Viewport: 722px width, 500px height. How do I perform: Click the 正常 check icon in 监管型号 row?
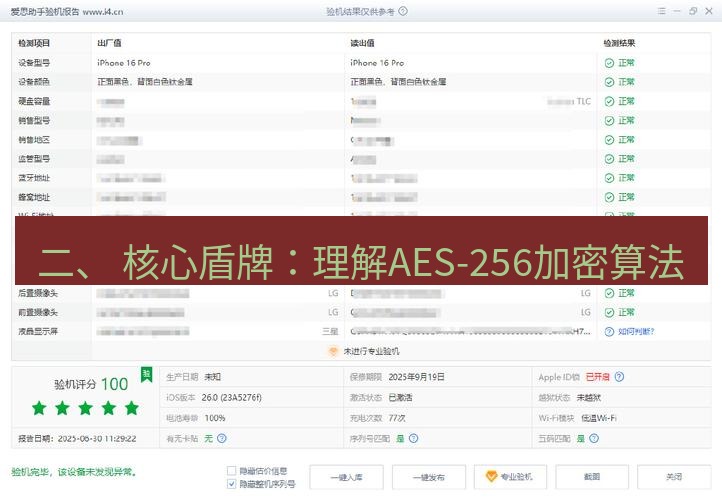pyautogui.click(x=609, y=159)
